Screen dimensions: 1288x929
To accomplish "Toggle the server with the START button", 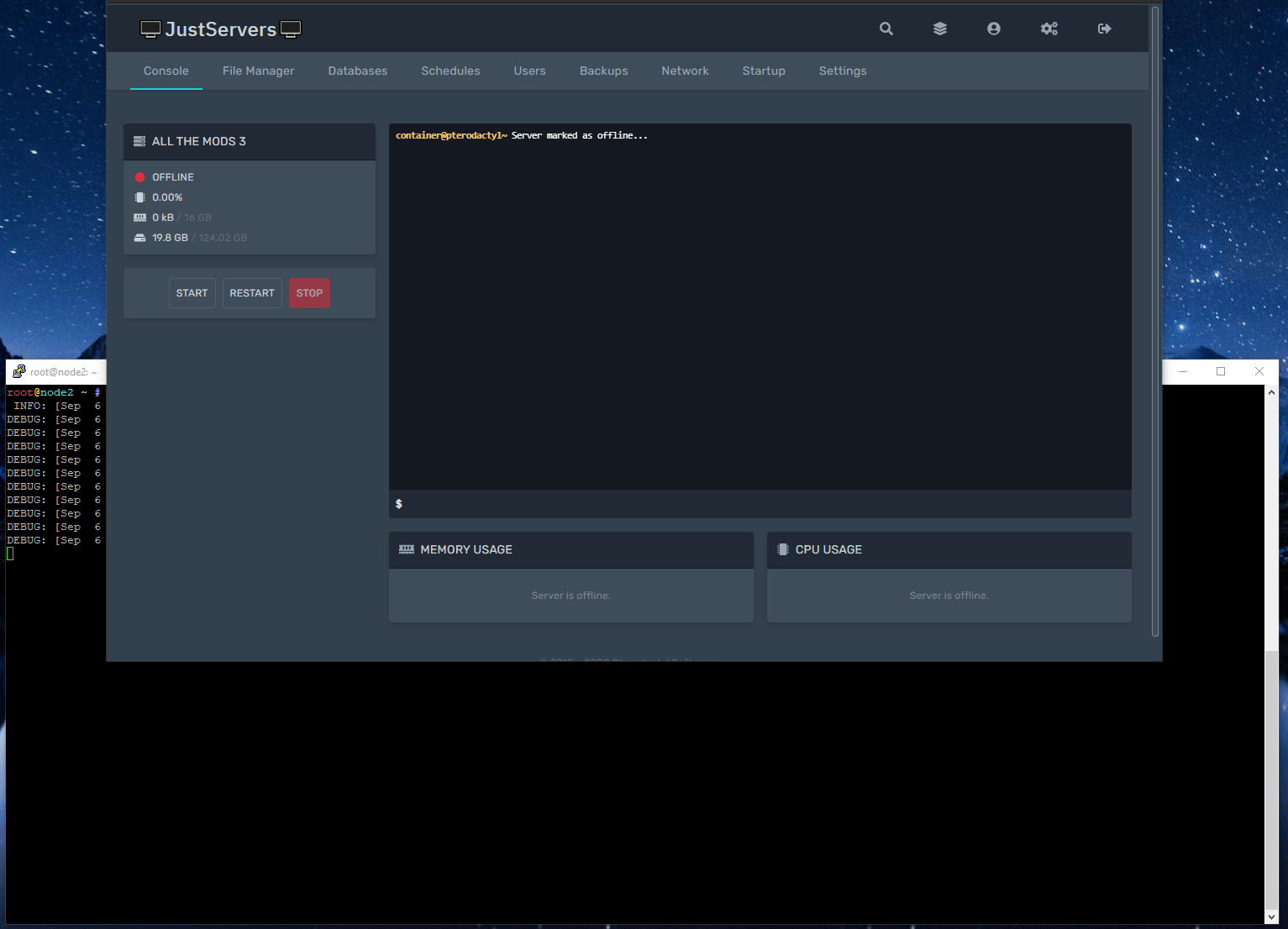I will pos(192,292).
